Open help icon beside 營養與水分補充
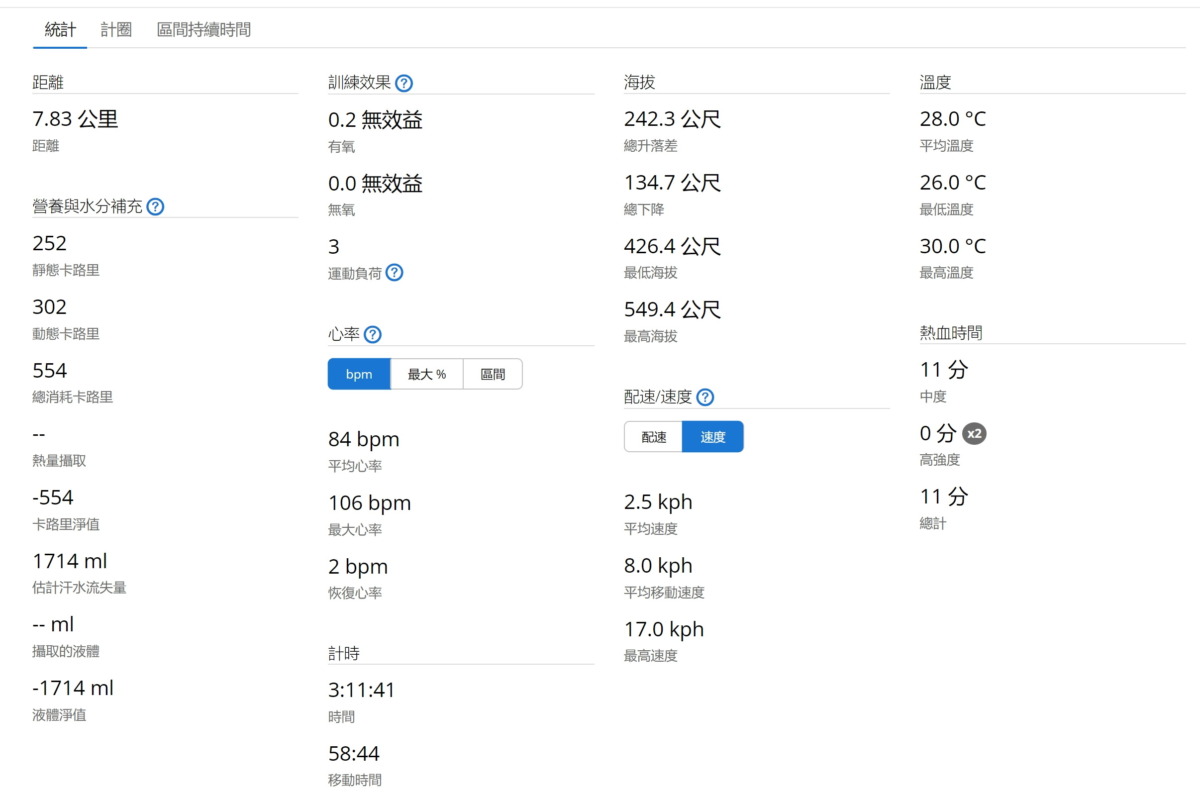1200x800 pixels. (x=155, y=207)
